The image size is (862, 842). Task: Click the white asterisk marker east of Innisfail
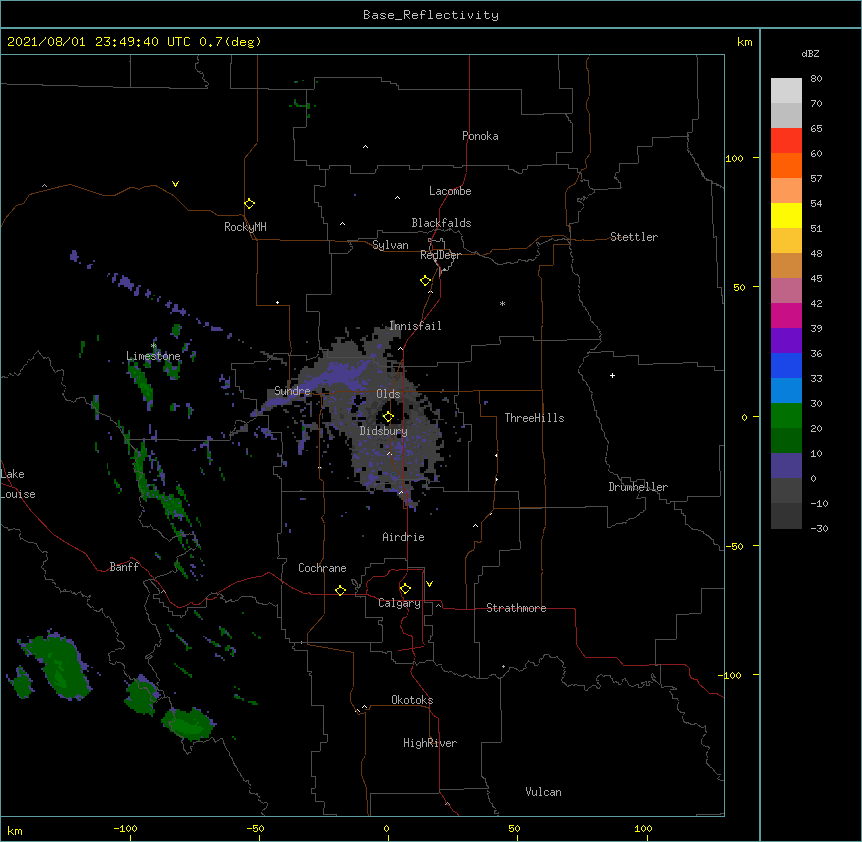502,303
